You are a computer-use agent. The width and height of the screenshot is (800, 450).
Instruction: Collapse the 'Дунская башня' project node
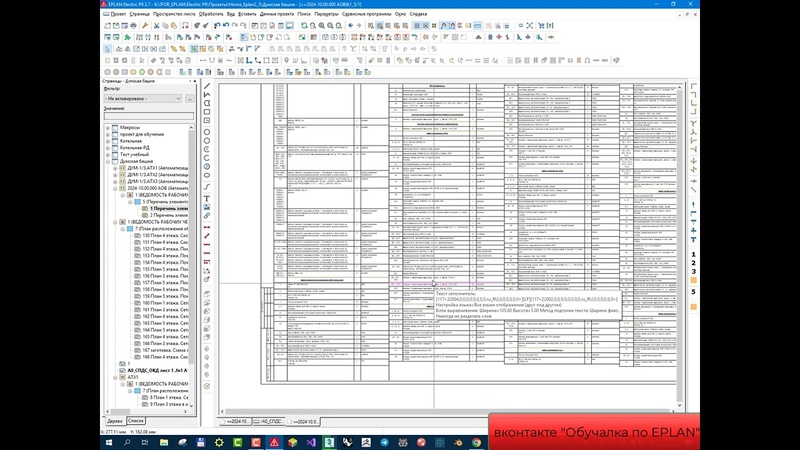[108, 161]
